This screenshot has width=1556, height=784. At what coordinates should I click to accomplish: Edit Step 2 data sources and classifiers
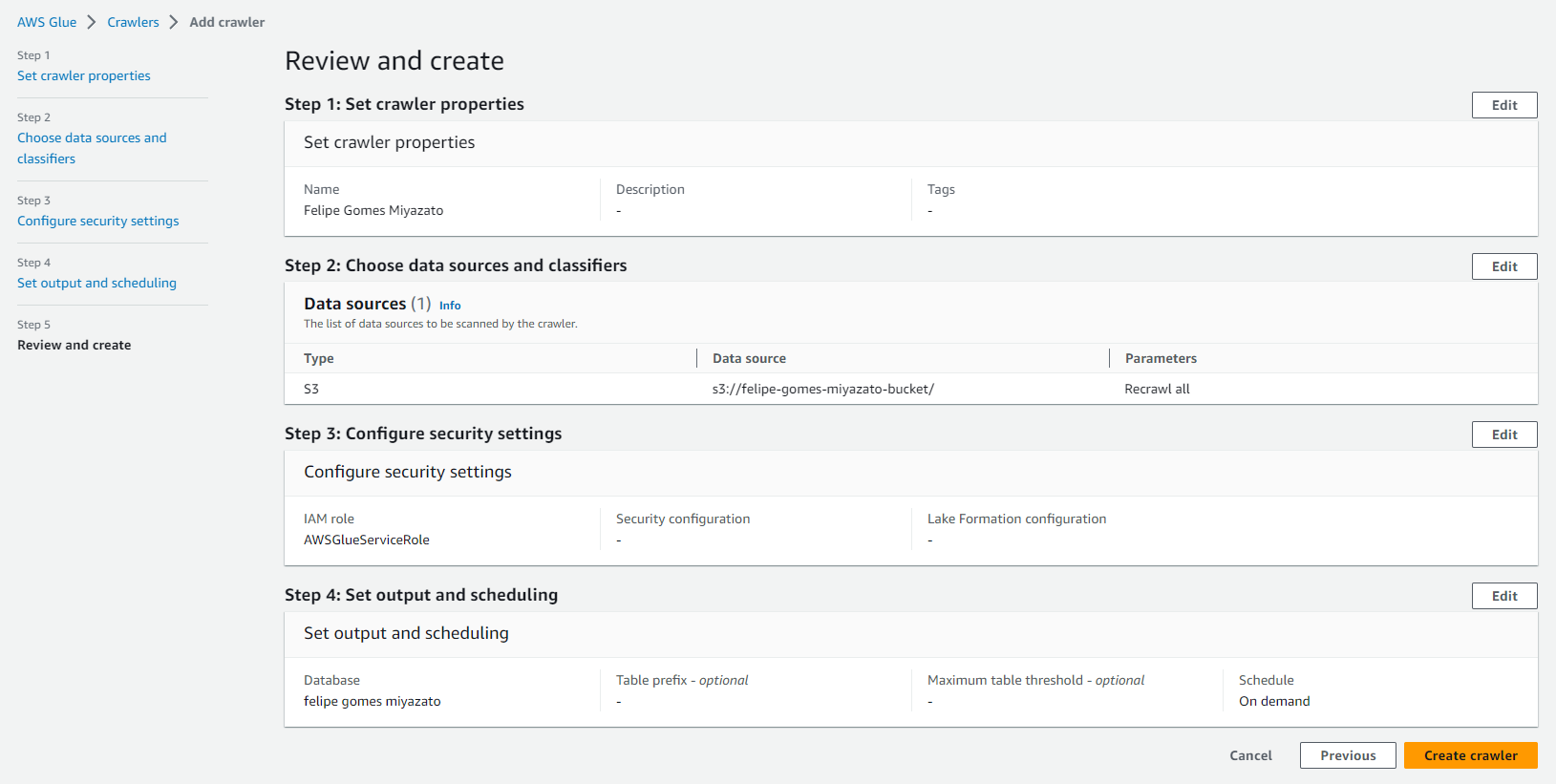(x=1503, y=266)
